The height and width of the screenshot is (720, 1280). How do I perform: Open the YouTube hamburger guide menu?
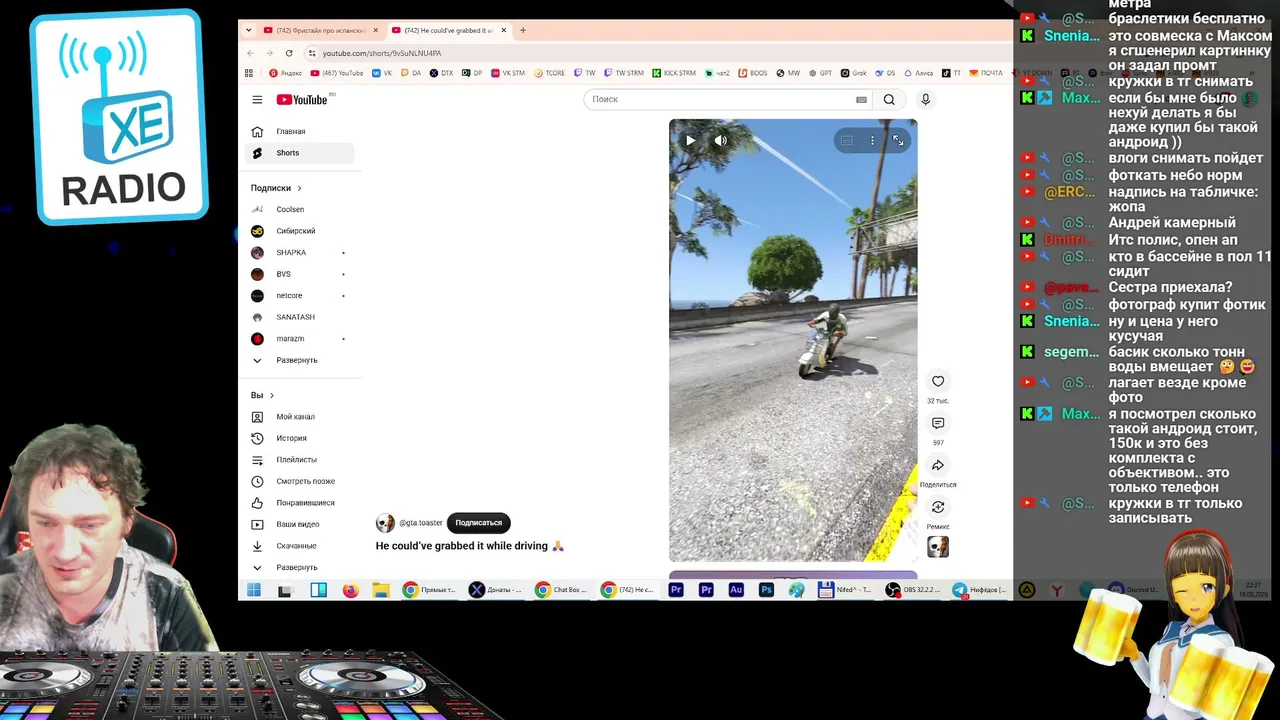point(257,99)
